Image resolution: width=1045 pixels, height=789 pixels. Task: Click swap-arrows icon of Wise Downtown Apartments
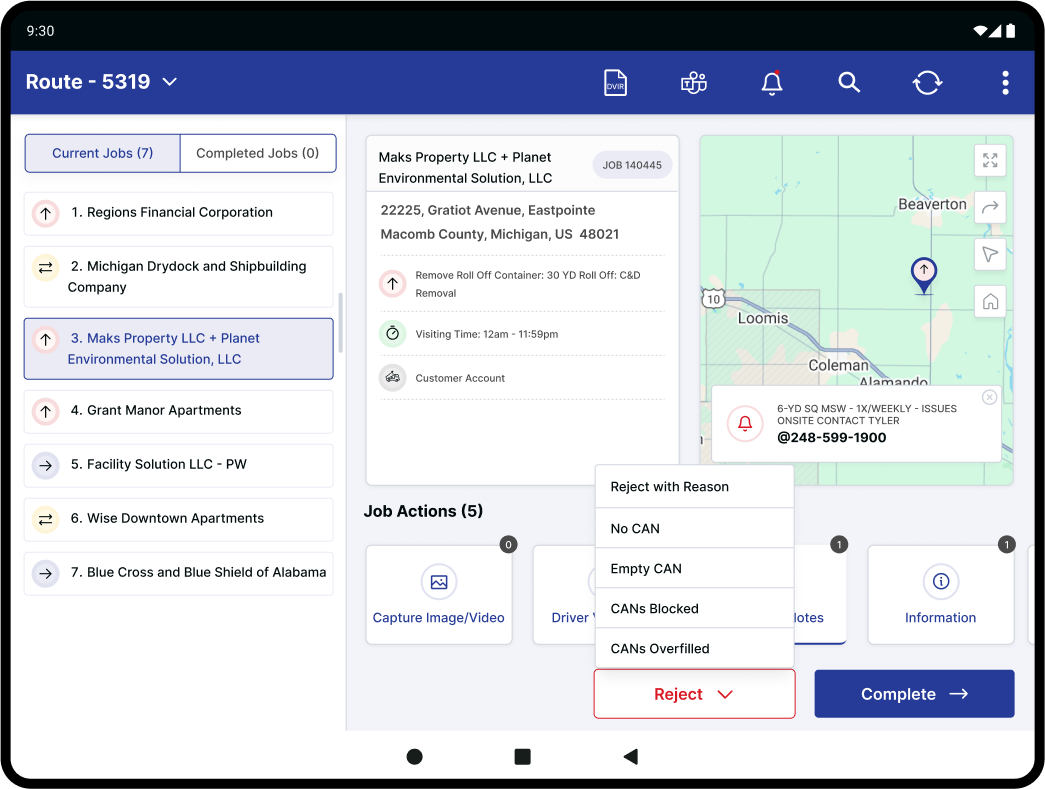point(45,519)
